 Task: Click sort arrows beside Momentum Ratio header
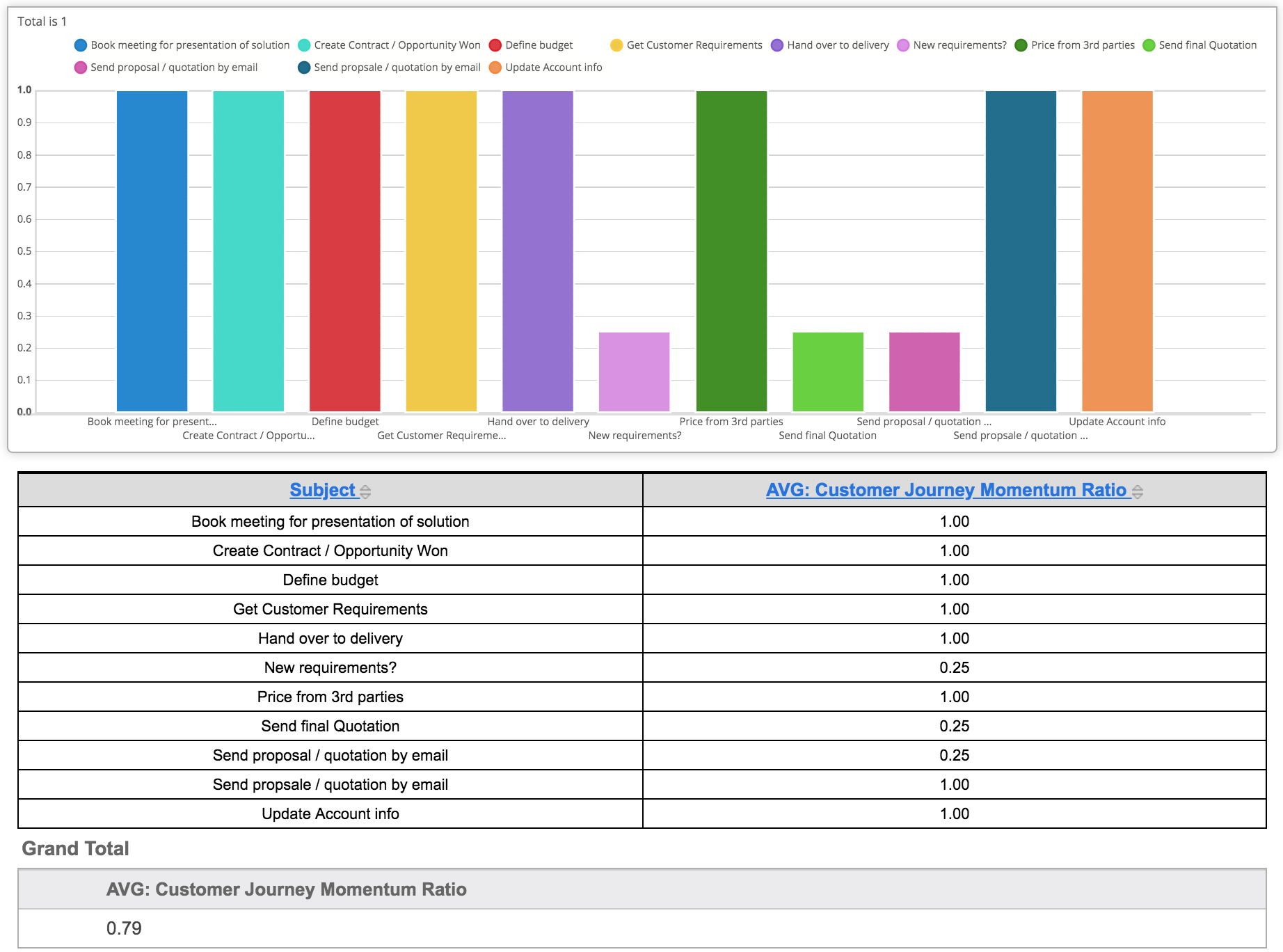[1138, 492]
